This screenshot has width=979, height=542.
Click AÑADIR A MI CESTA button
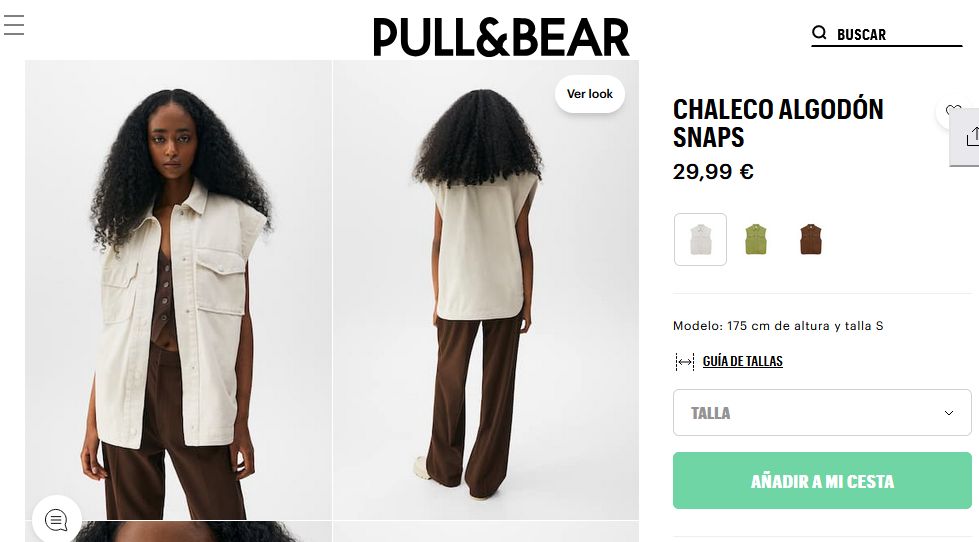coord(822,481)
